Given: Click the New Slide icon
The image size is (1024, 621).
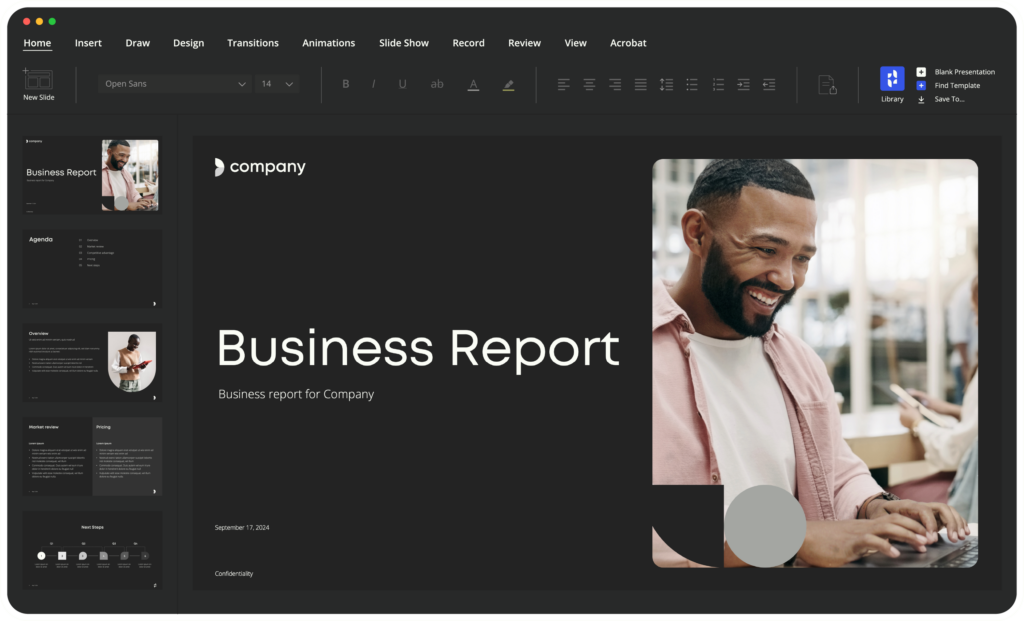Looking at the screenshot, I should pos(38,80).
